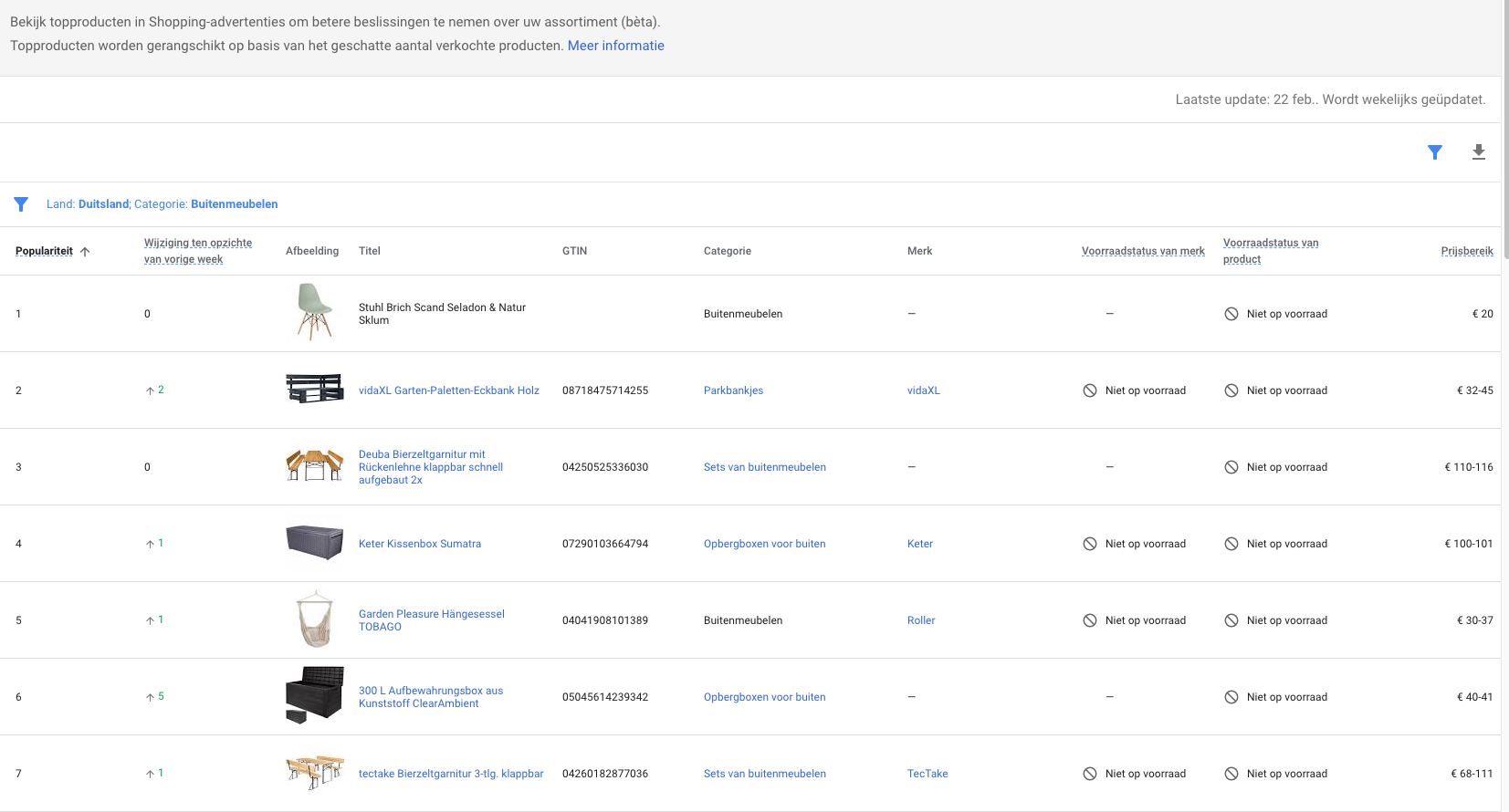Click the hanging chair TOBAGO thumbnail
Screen dimensions: 1509x812
pyautogui.click(x=314, y=619)
